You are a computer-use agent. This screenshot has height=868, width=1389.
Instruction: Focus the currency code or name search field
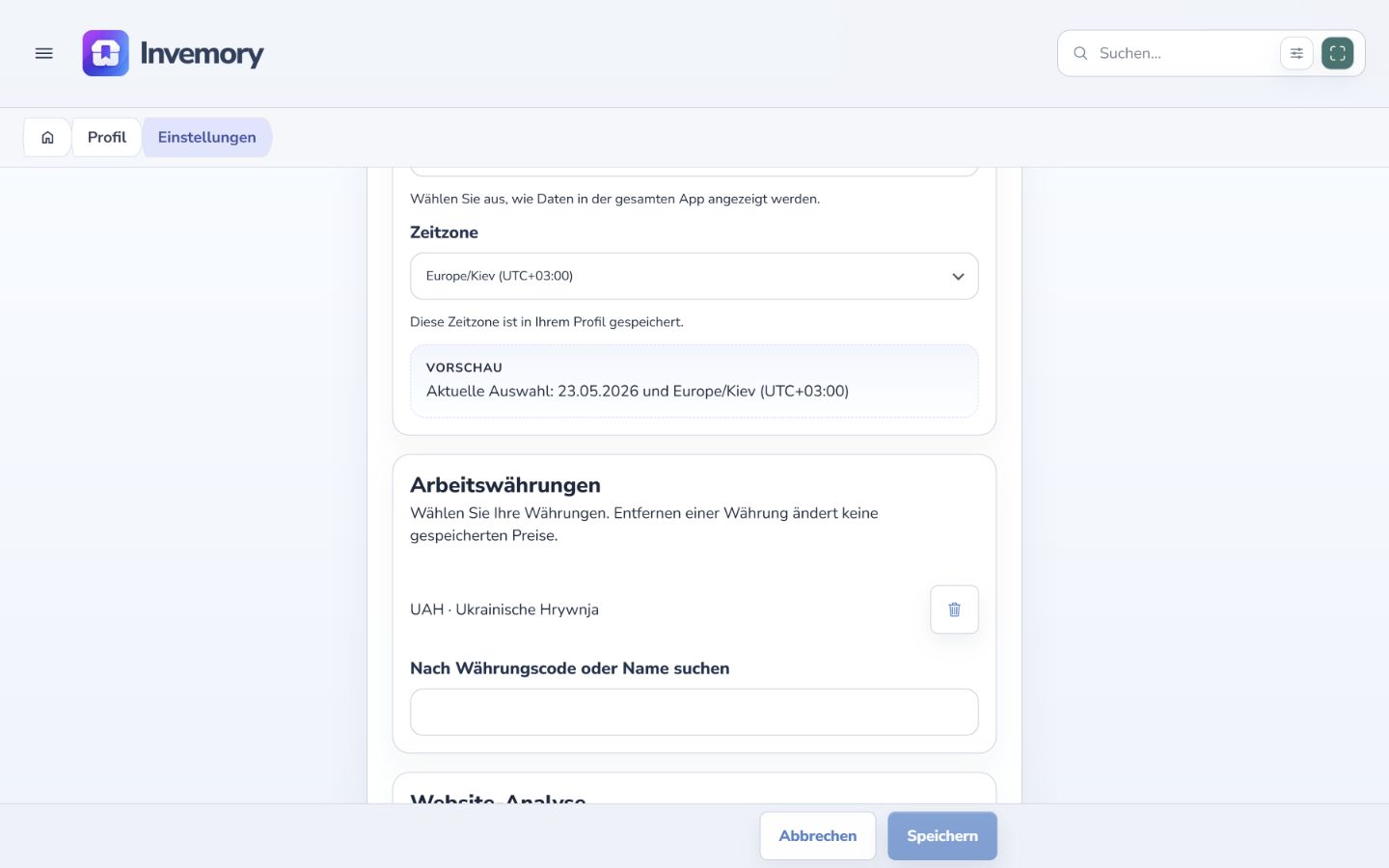click(694, 712)
